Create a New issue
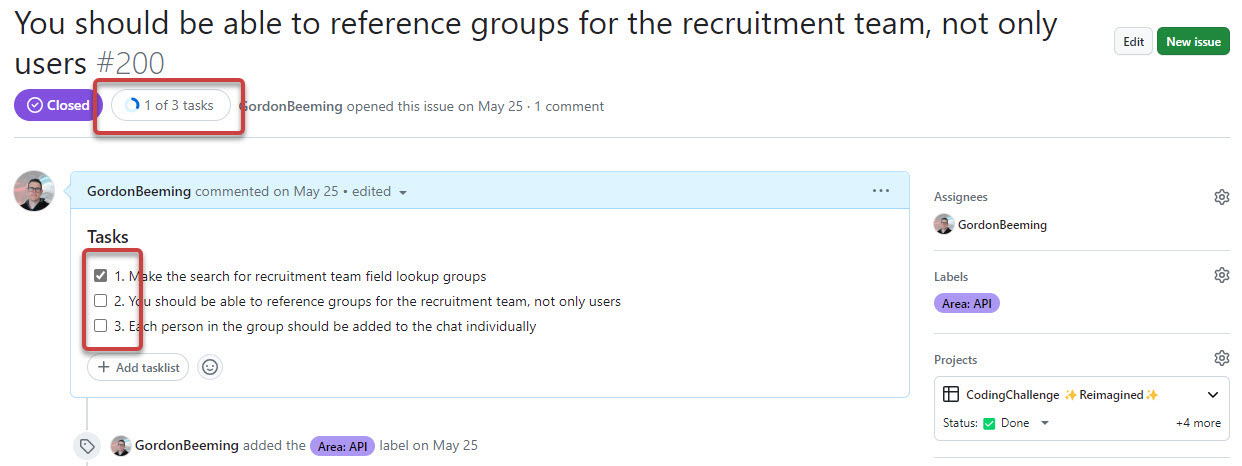1242x466 pixels. (1193, 42)
